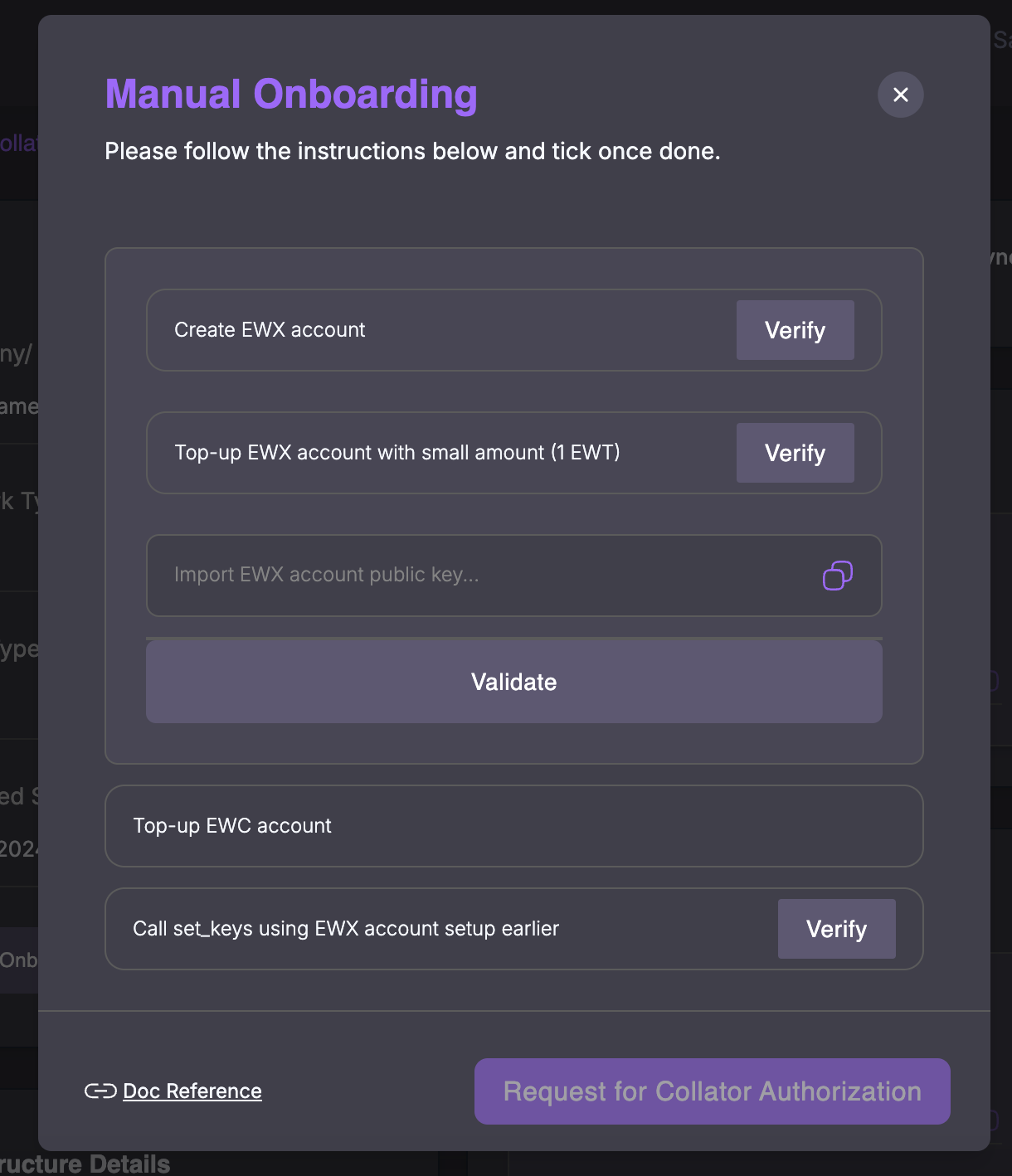Click the Validate button

click(x=513, y=682)
